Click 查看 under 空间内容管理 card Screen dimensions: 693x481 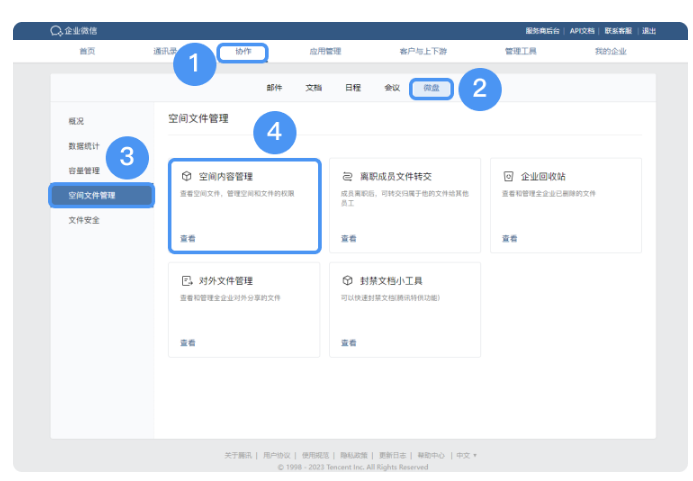point(188,238)
